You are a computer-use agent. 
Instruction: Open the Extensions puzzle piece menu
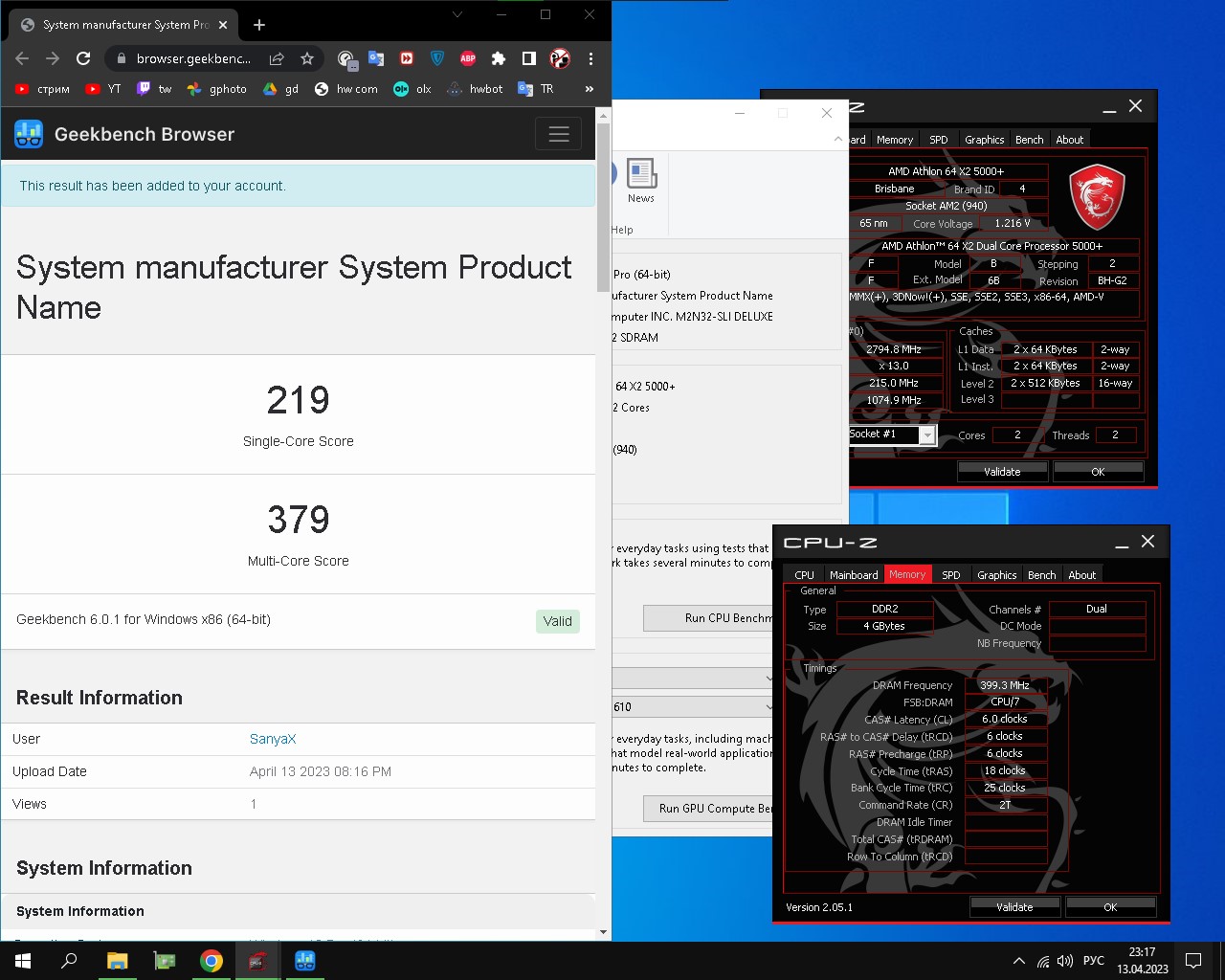[499, 58]
